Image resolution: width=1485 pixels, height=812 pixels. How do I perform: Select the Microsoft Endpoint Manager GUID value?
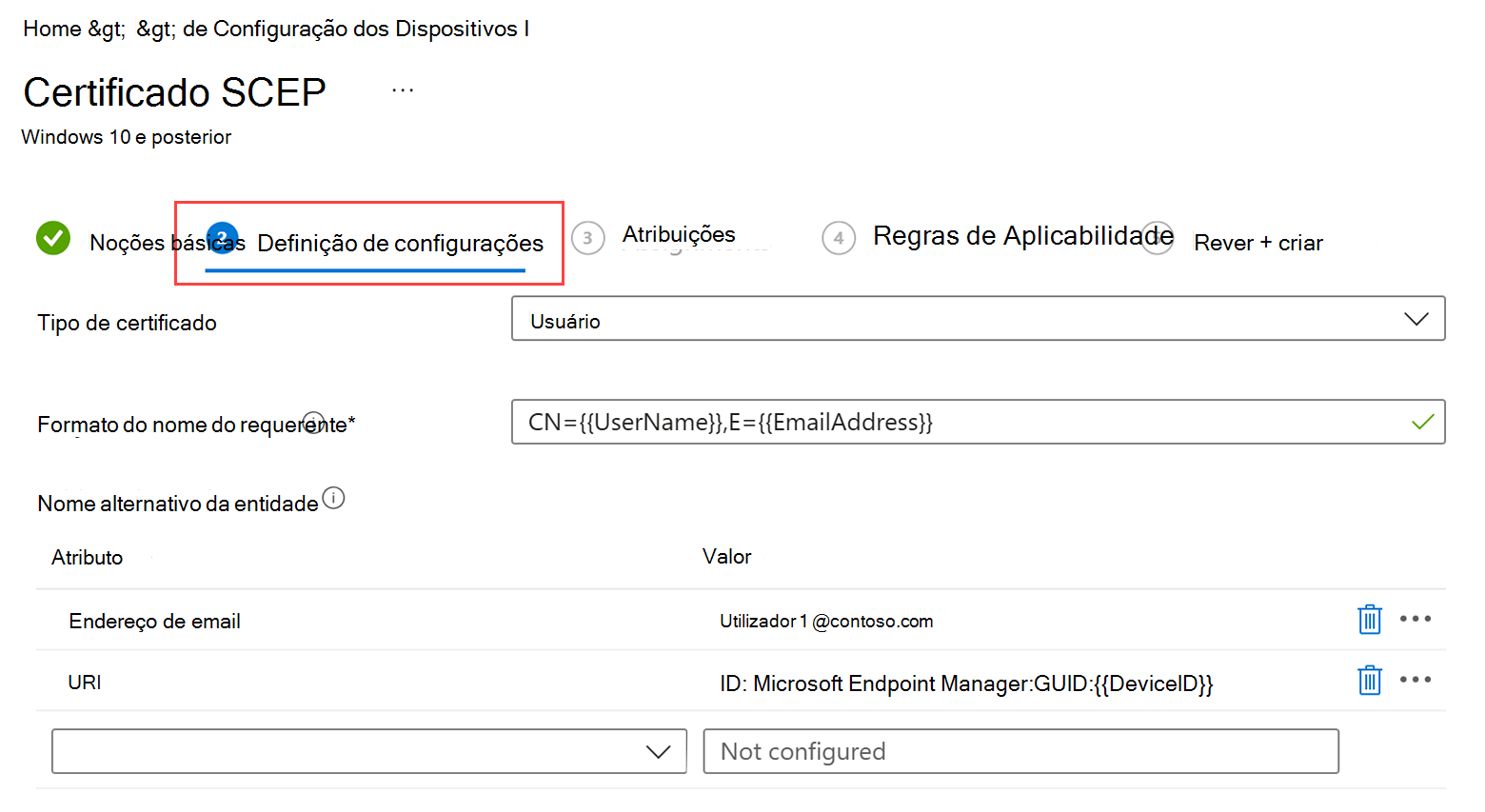[966, 683]
